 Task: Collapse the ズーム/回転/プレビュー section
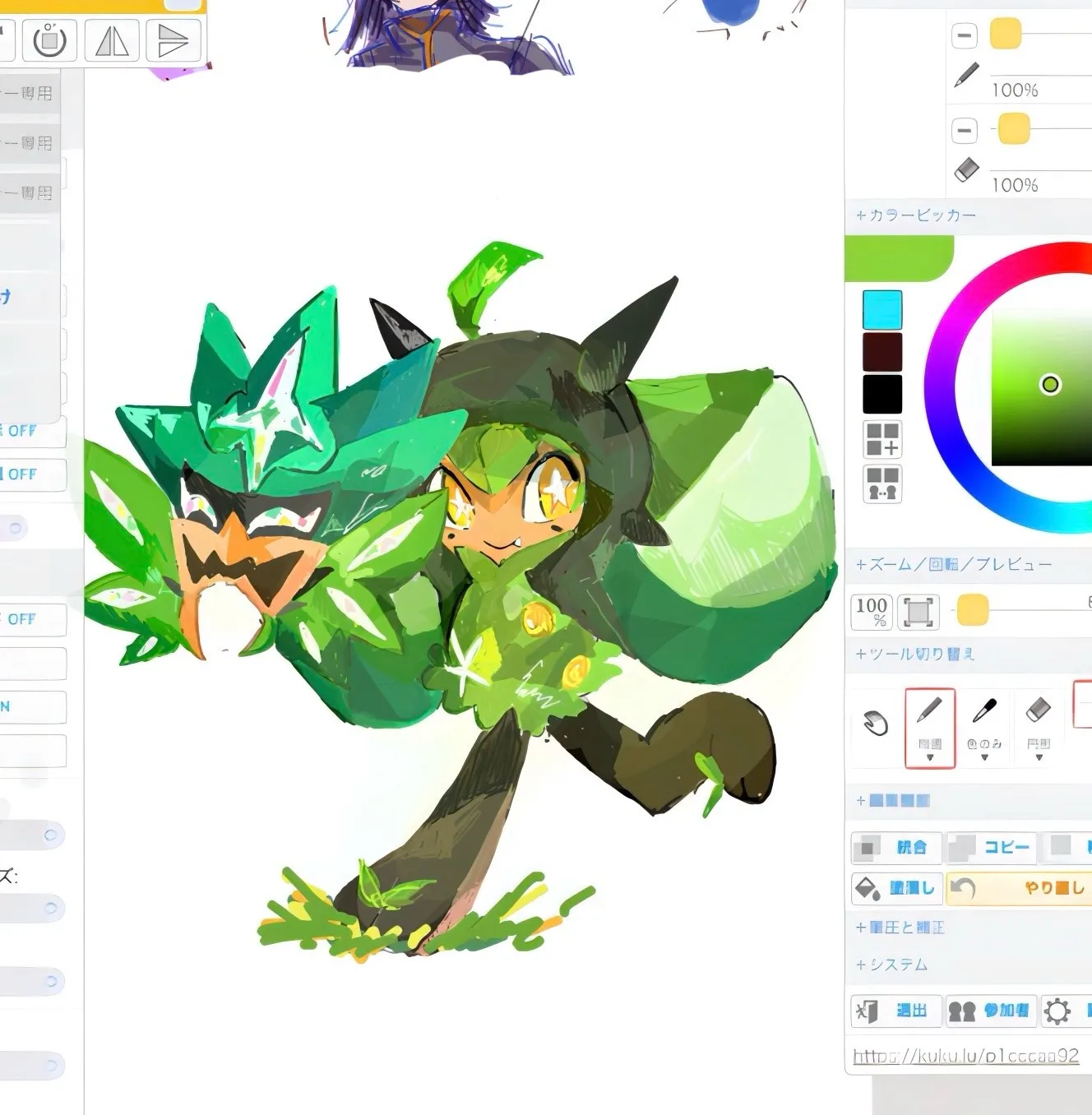953,564
